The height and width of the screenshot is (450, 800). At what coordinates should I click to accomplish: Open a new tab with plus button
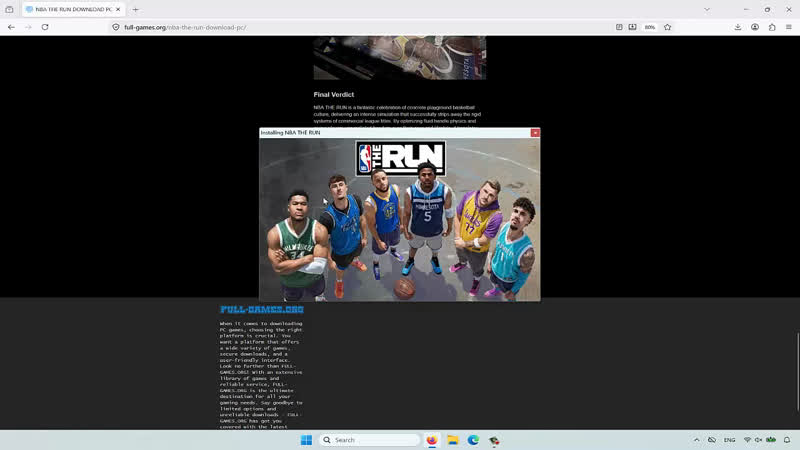click(136, 9)
